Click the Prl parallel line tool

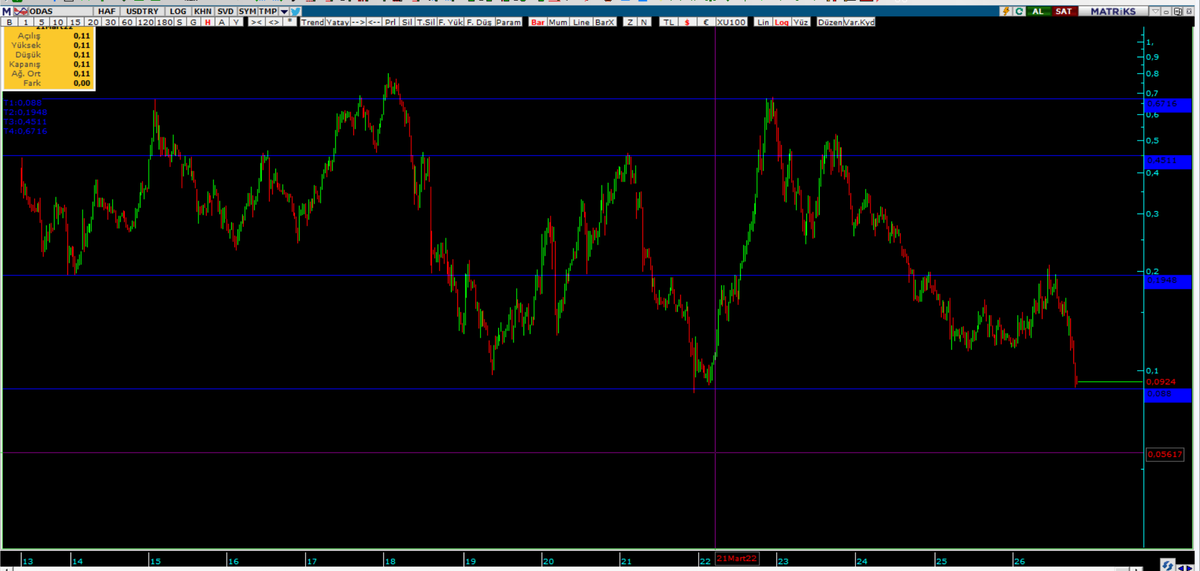click(x=390, y=22)
